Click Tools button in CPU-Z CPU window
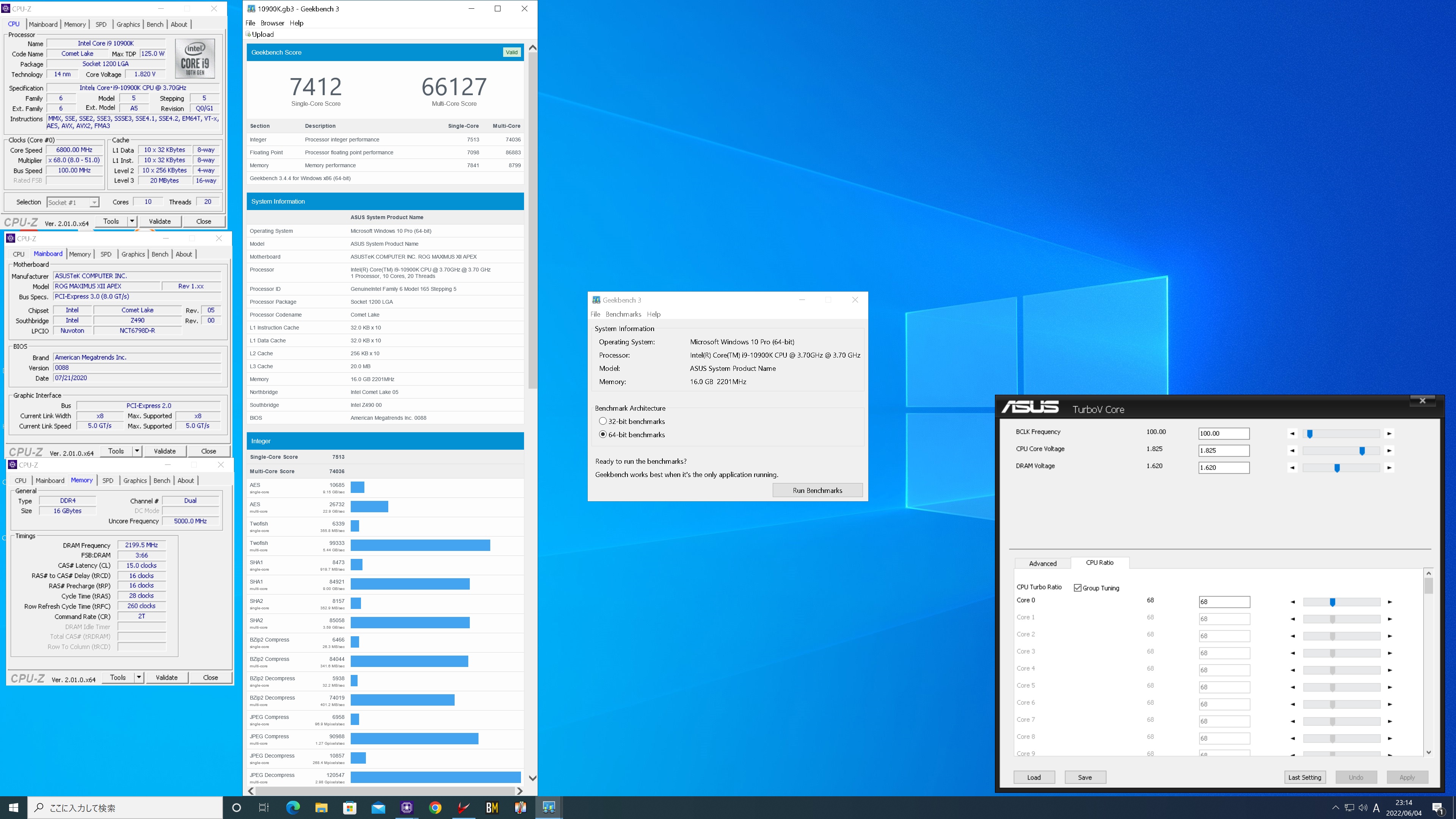 pos(111,221)
